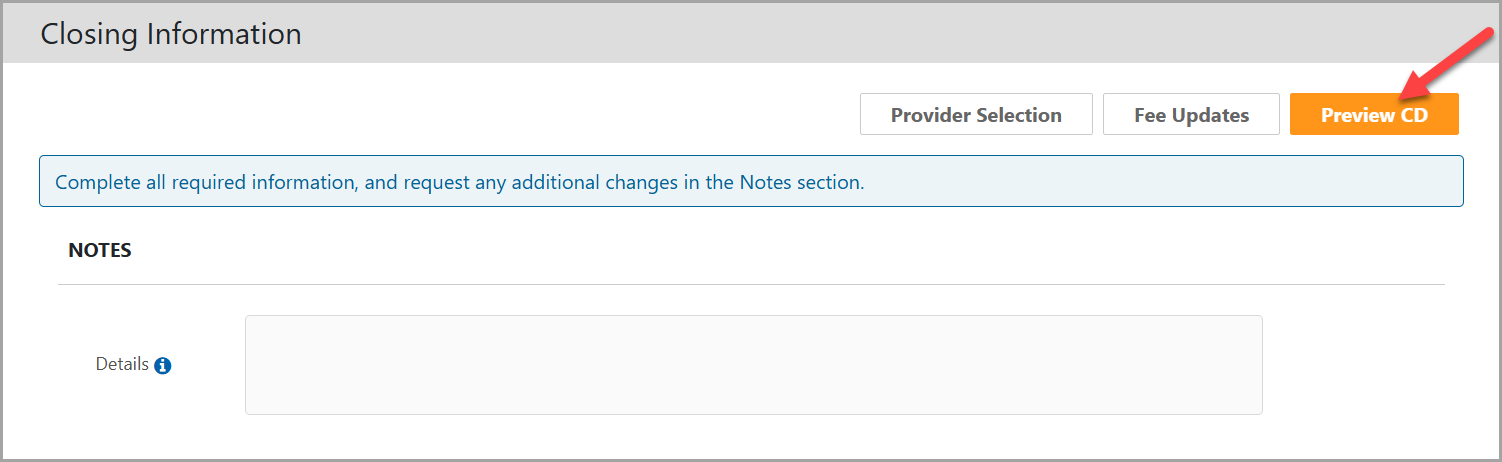Click the divider line under NOTES

coord(750,285)
